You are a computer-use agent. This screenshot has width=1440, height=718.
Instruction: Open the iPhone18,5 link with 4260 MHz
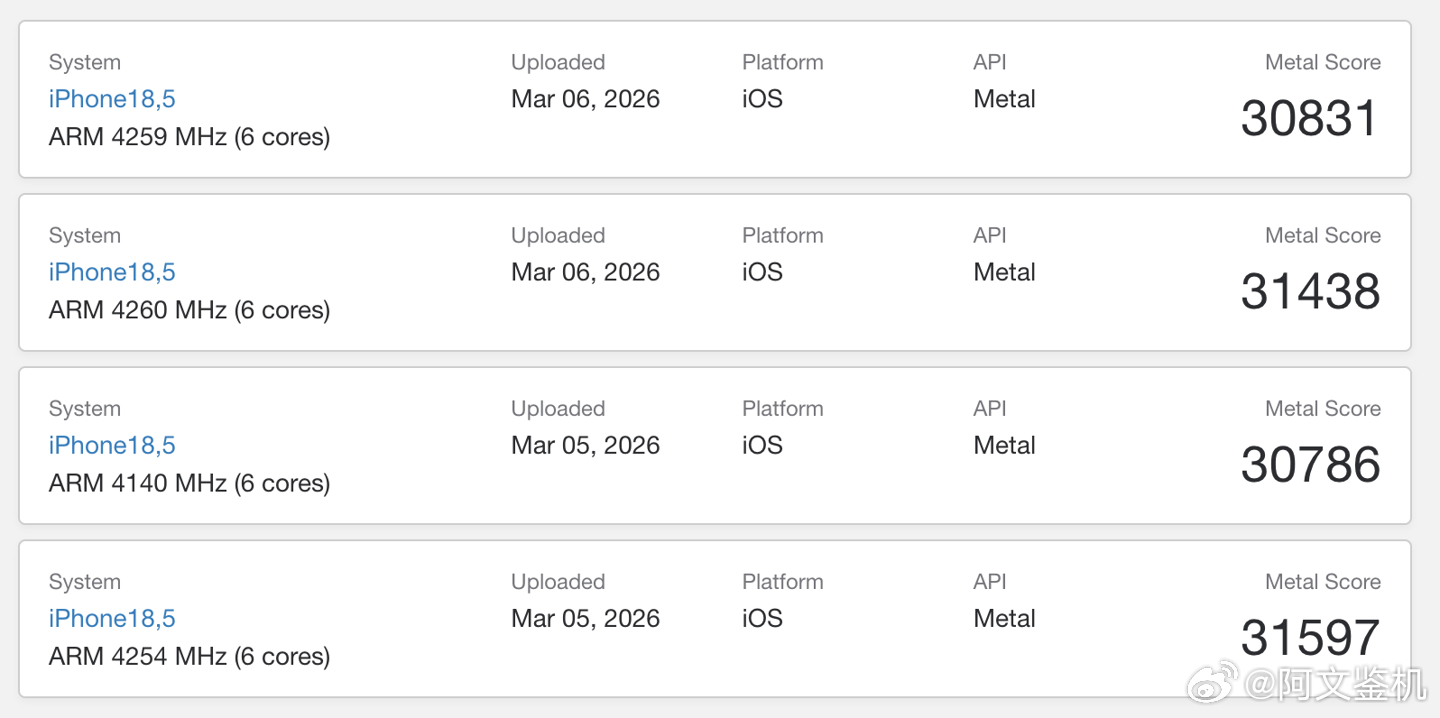pyautogui.click(x=112, y=272)
